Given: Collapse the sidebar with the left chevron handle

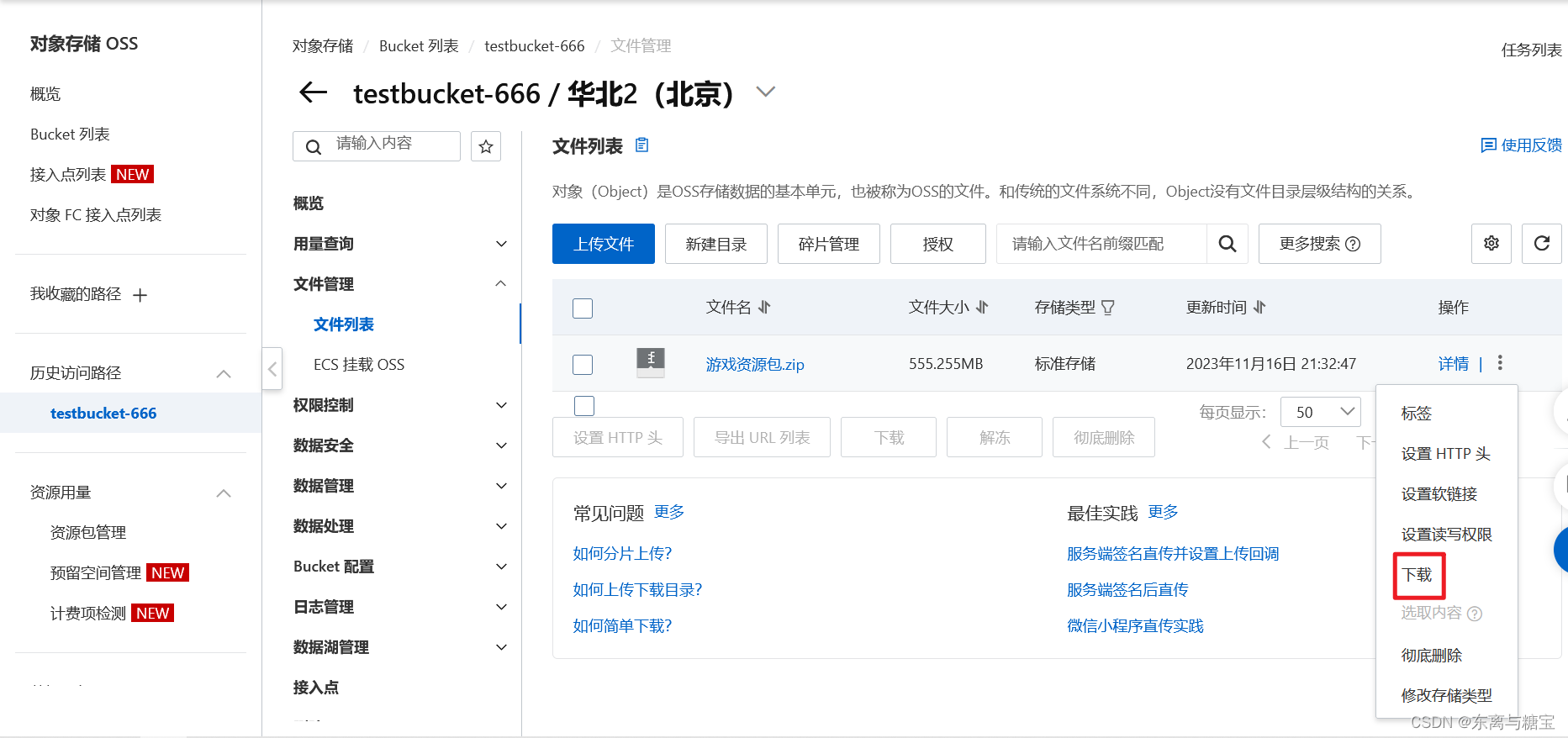Looking at the screenshot, I should (272, 368).
